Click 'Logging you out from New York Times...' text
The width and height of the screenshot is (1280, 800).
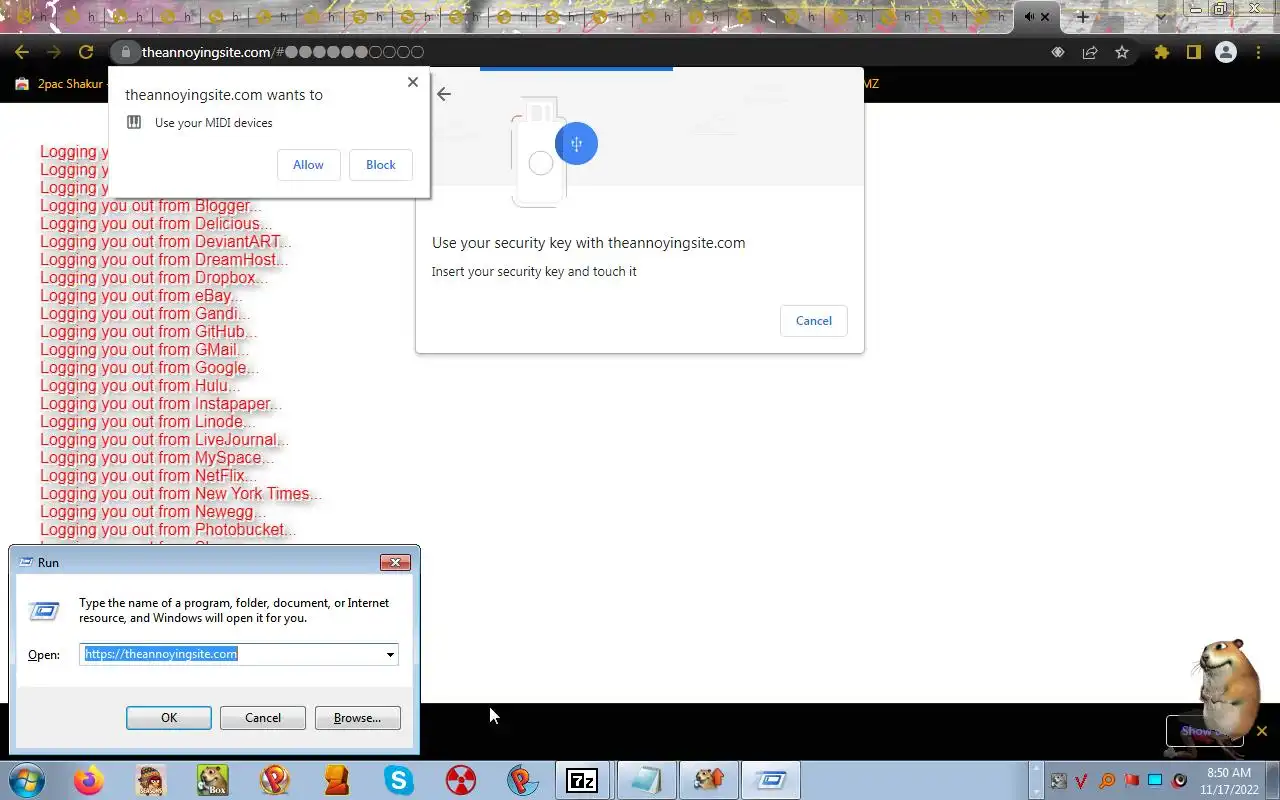click(181, 494)
